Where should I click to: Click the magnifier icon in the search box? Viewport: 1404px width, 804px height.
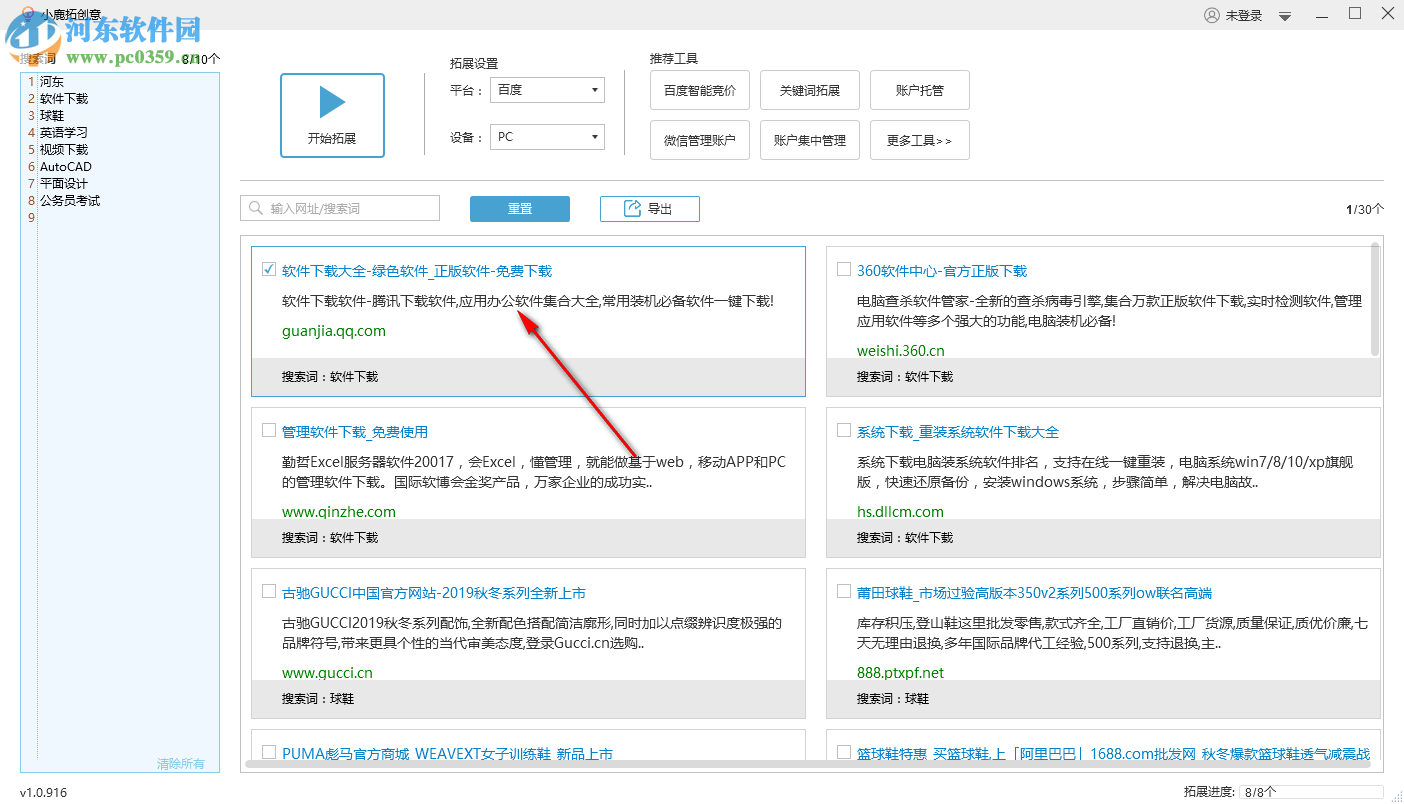click(255, 208)
